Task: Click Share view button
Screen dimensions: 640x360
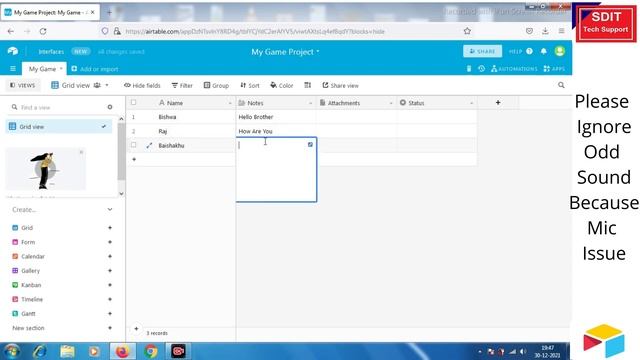Action: (340, 85)
